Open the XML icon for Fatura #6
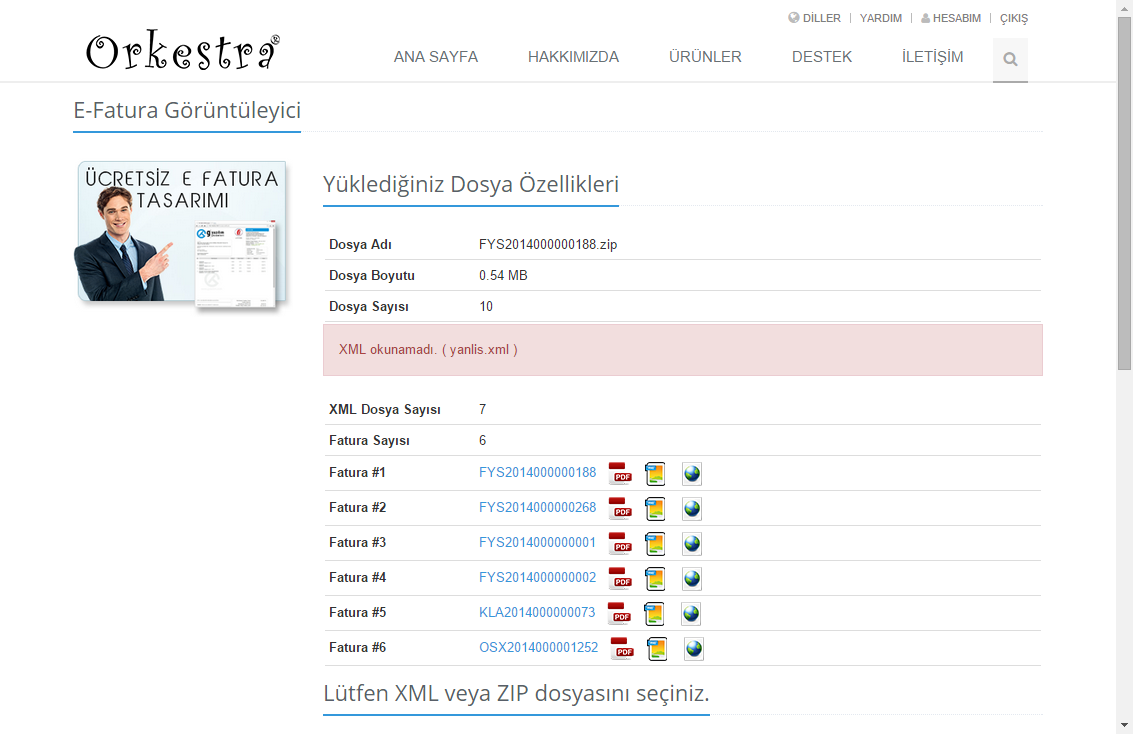Screen dimensions: 1133x734 (x=657, y=648)
